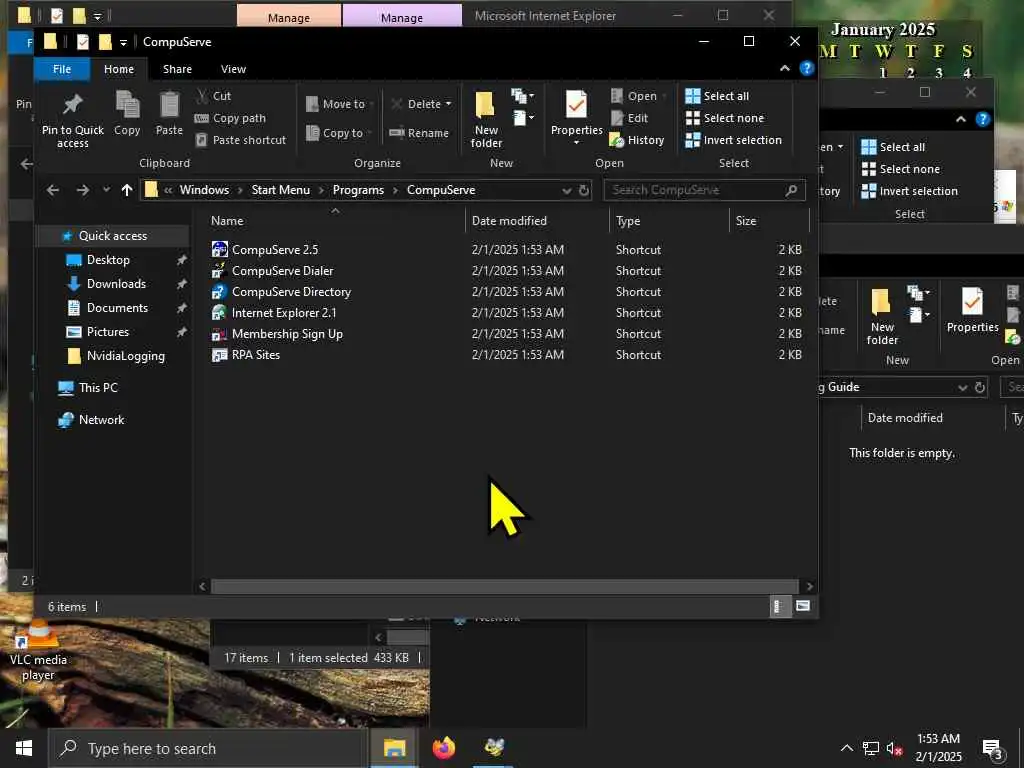Switch to the Home ribbon tab

pos(119,69)
